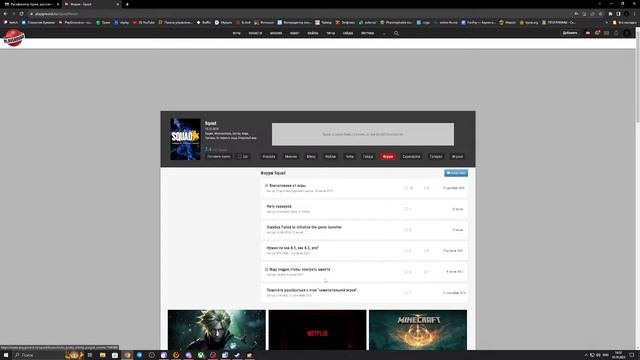Open the Squad title link
The image size is (640, 360).
click(211, 123)
